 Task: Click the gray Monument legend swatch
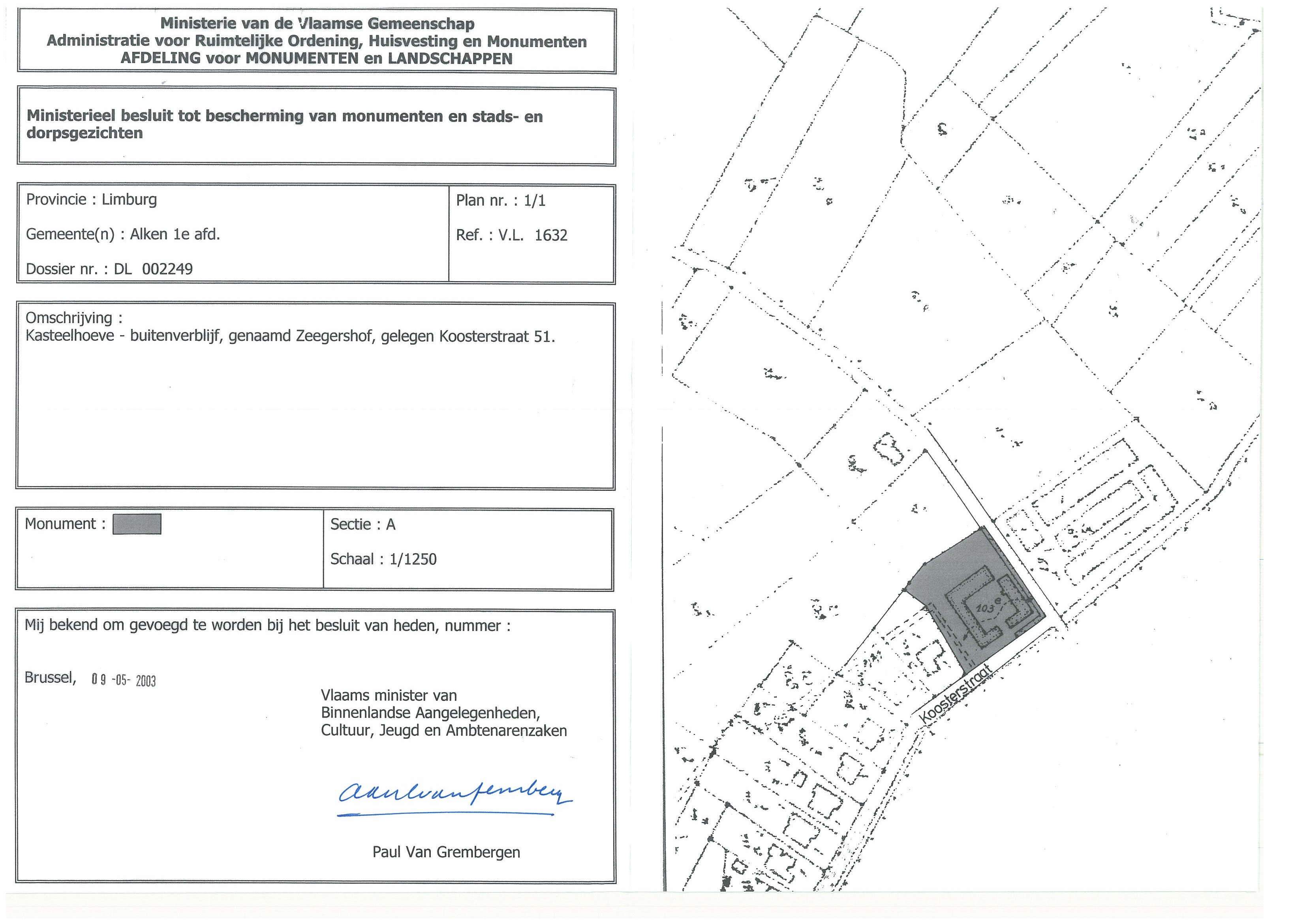[x=137, y=524]
